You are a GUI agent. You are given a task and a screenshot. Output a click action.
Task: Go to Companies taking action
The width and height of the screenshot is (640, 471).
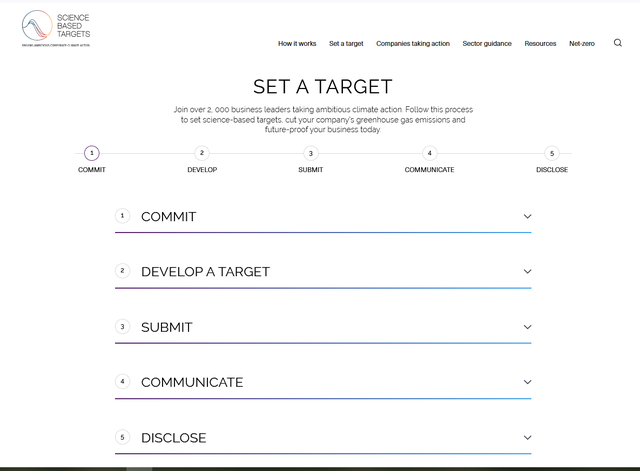click(x=412, y=44)
